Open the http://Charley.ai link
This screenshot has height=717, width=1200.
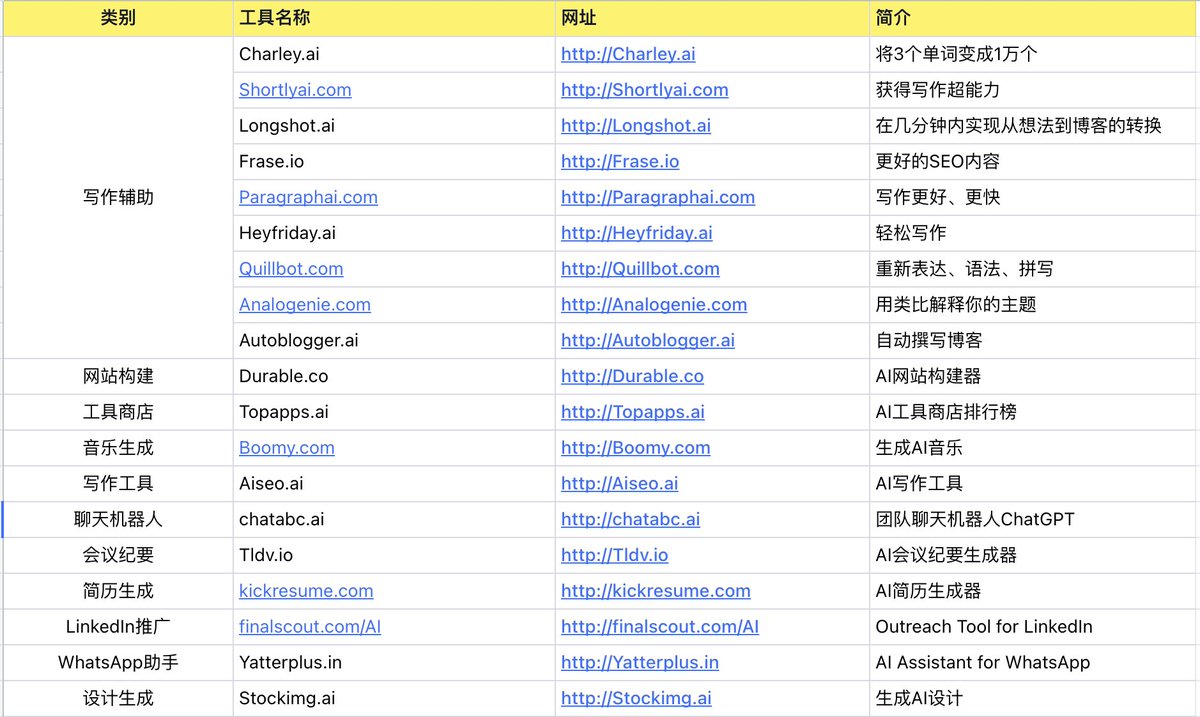point(626,54)
